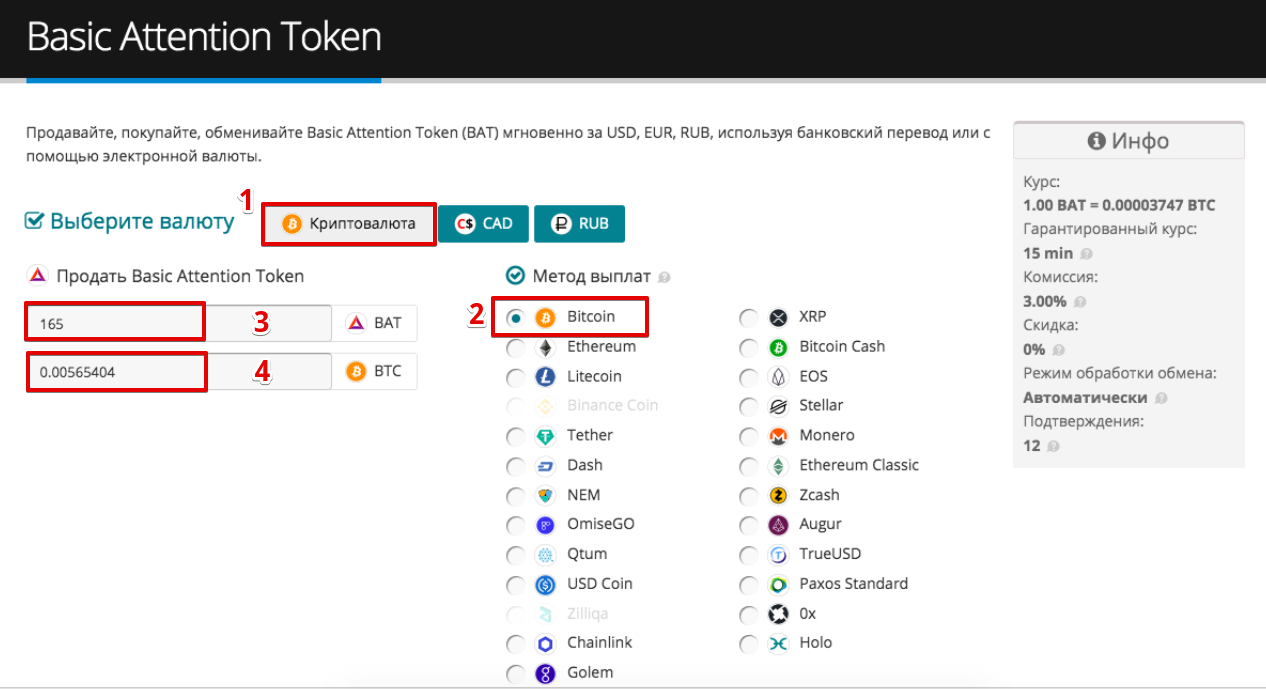
Task: Click the Litecoin blue icon
Action: 545,377
